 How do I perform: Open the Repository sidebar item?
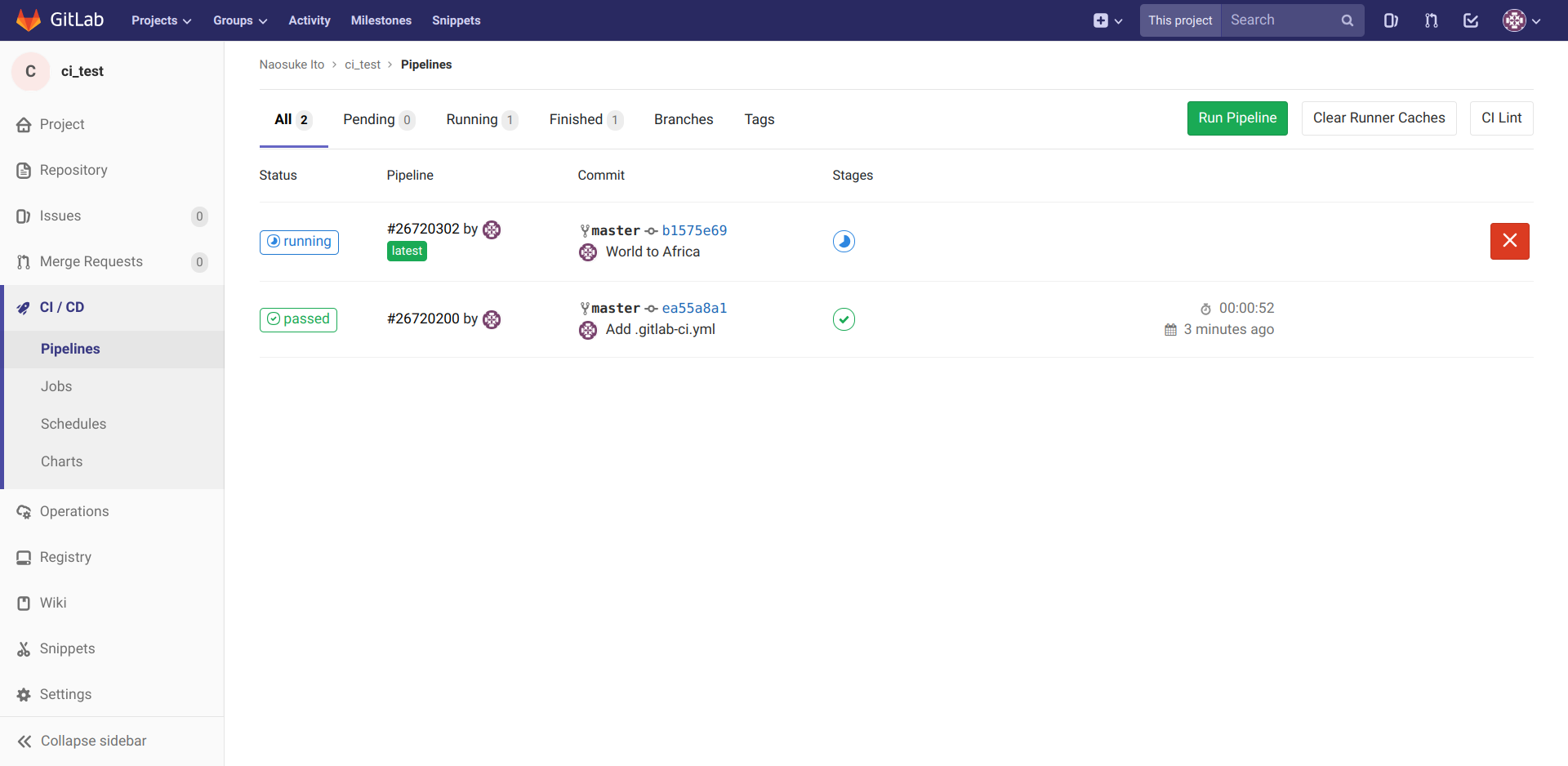112,170
